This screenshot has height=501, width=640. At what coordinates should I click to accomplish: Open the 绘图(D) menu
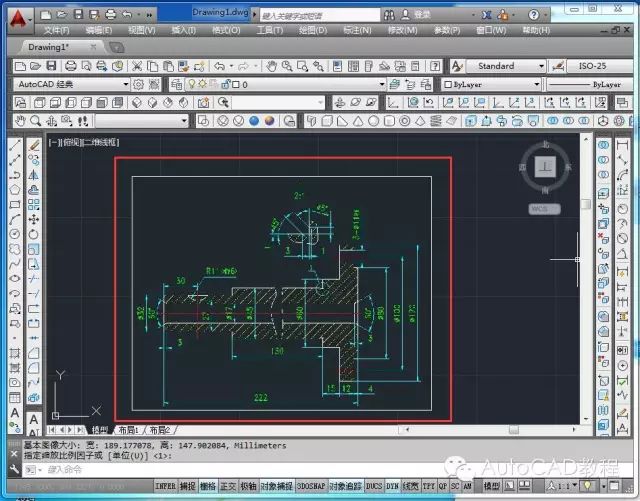[x=313, y=30]
